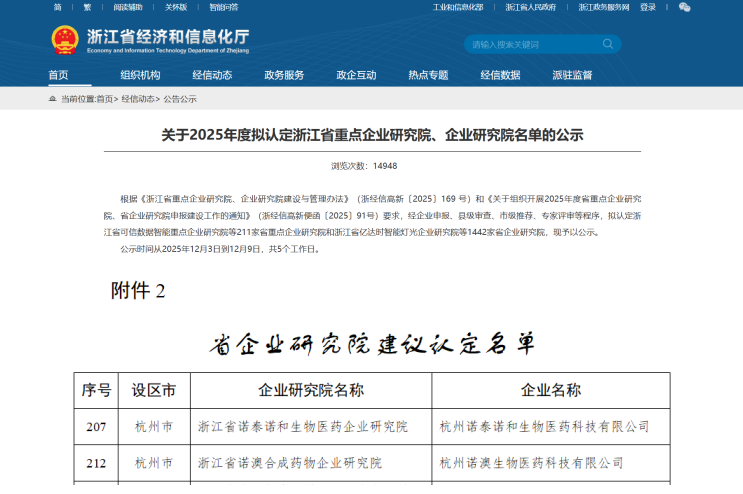743x494 pixels.
Task: Open the WeChat icon in top bar
Action: click(x=684, y=7)
